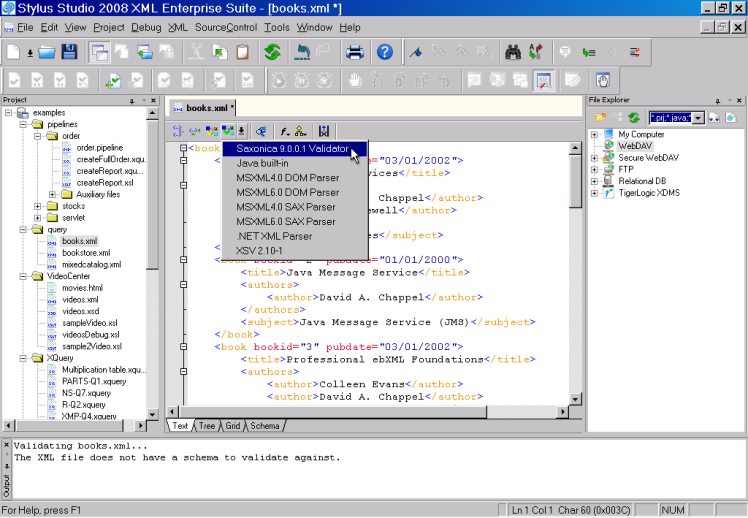Click the yellow tree structure icon in editor toolbar
748x518 pixels.
(x=301, y=131)
